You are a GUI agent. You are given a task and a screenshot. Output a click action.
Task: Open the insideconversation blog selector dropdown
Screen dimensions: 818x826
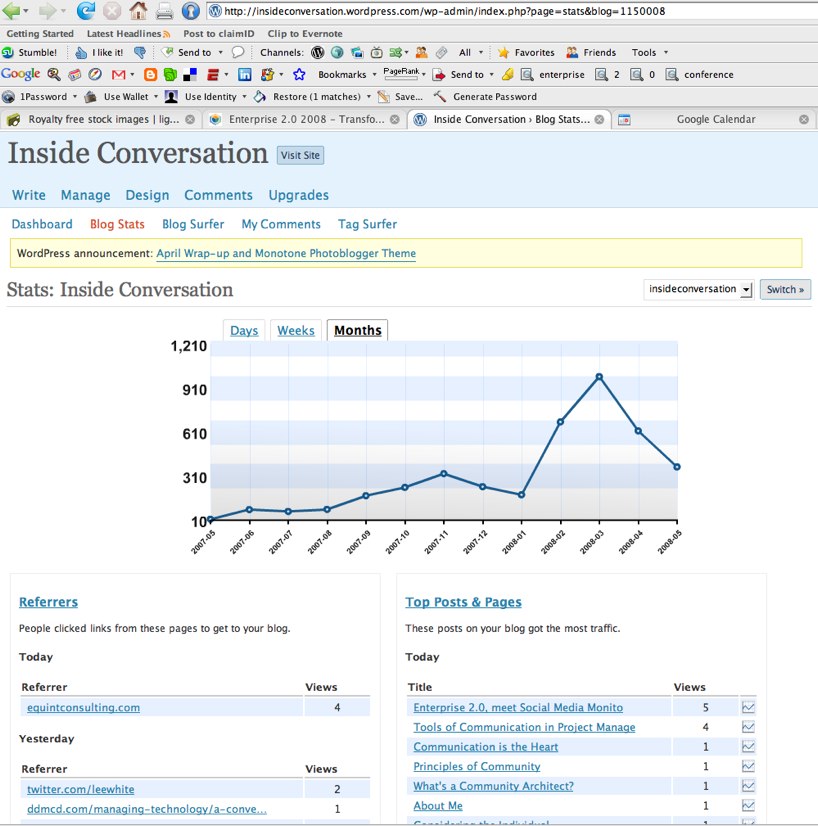pyautogui.click(x=699, y=290)
